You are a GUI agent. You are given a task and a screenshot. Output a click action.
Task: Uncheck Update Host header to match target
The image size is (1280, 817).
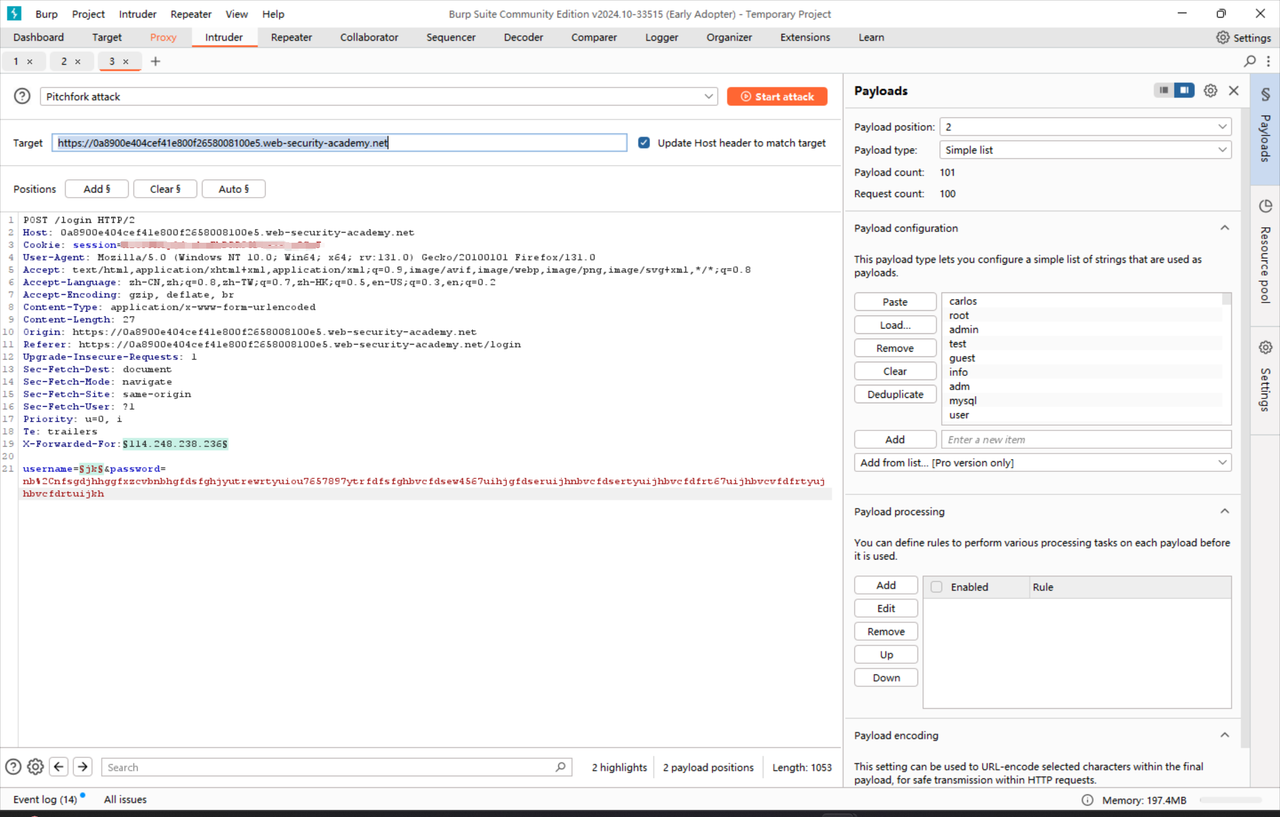pyautogui.click(x=643, y=142)
